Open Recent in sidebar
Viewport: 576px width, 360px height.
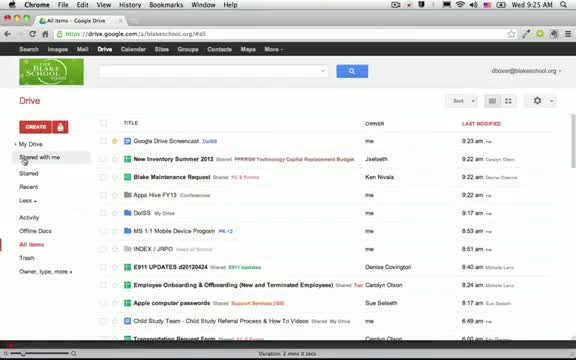click(x=28, y=187)
